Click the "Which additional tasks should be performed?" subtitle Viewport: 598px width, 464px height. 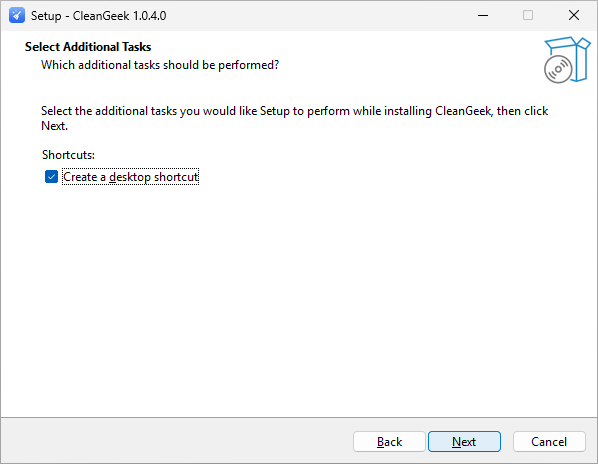coord(160,65)
